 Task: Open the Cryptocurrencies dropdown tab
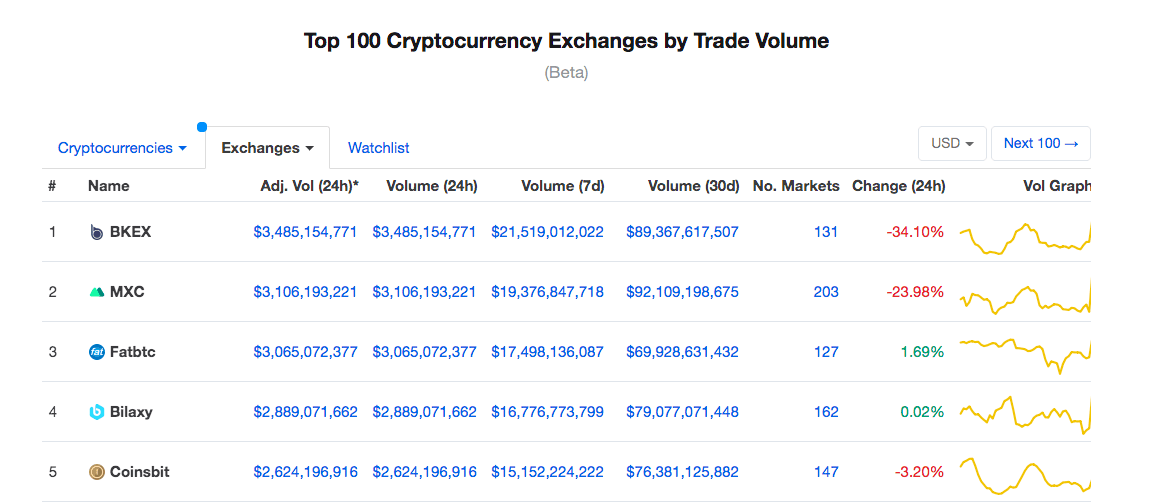(122, 148)
